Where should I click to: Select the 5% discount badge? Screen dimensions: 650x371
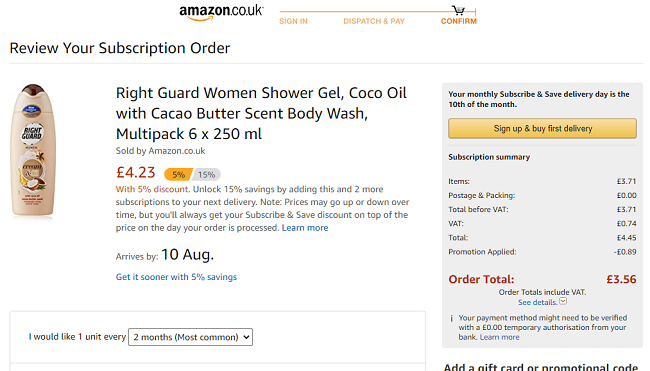(178, 175)
